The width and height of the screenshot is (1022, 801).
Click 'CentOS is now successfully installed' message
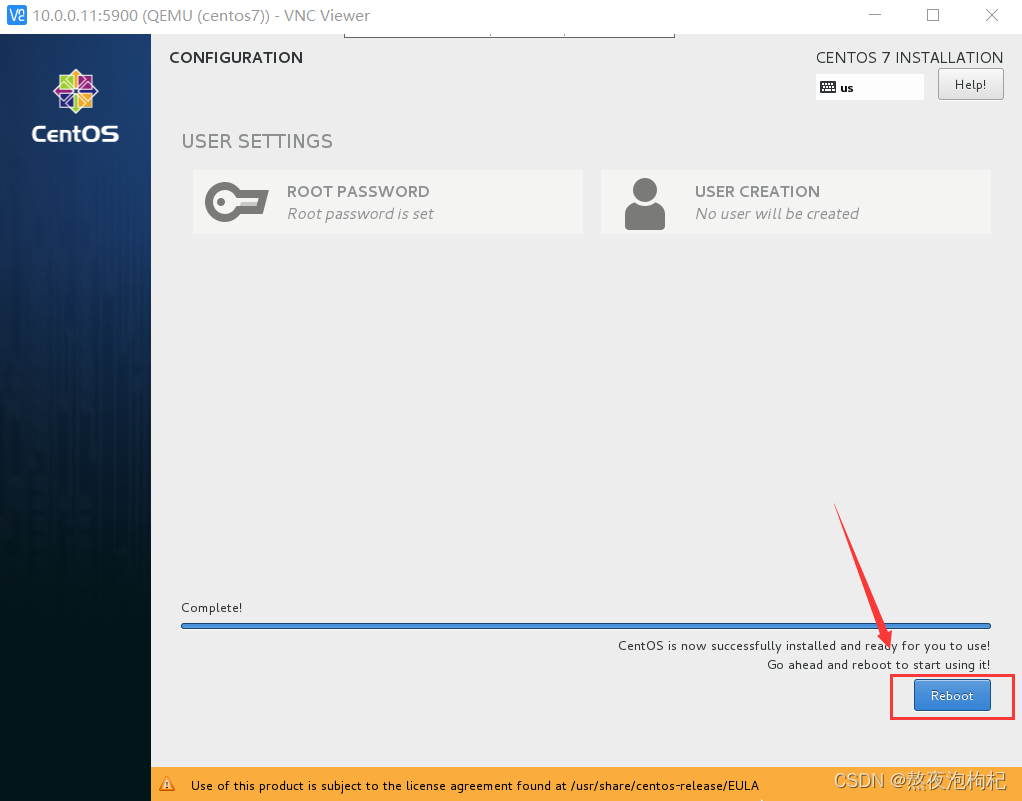coord(804,646)
